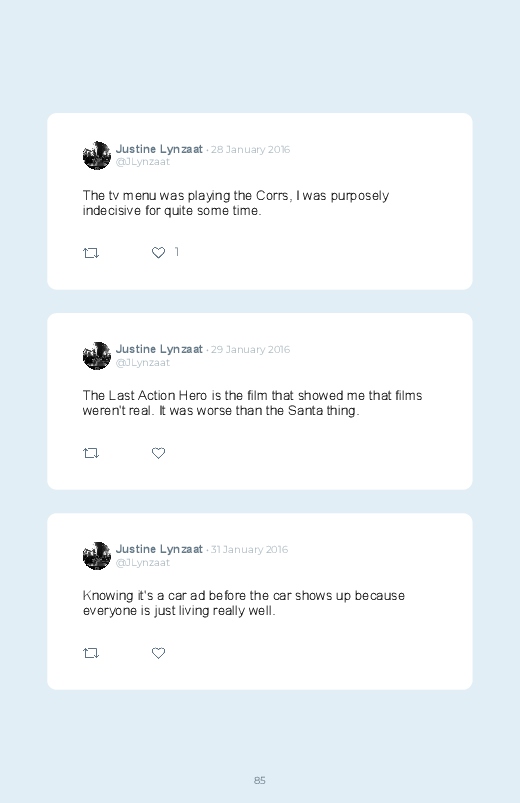Like the car ad tweet
This screenshot has height=803, width=520.
[x=158, y=653]
